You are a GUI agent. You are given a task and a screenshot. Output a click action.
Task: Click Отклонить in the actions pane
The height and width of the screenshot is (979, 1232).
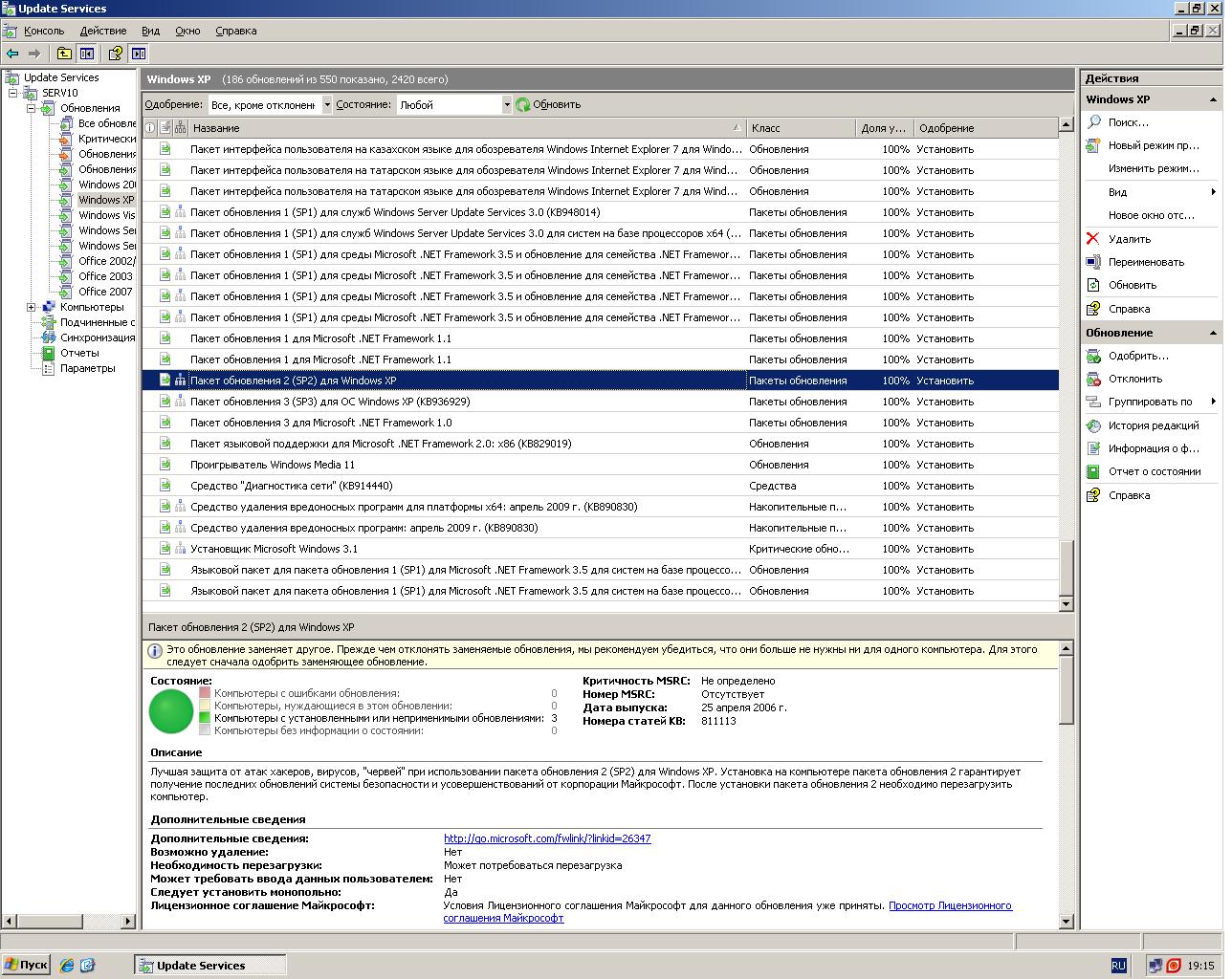[x=1134, y=379]
